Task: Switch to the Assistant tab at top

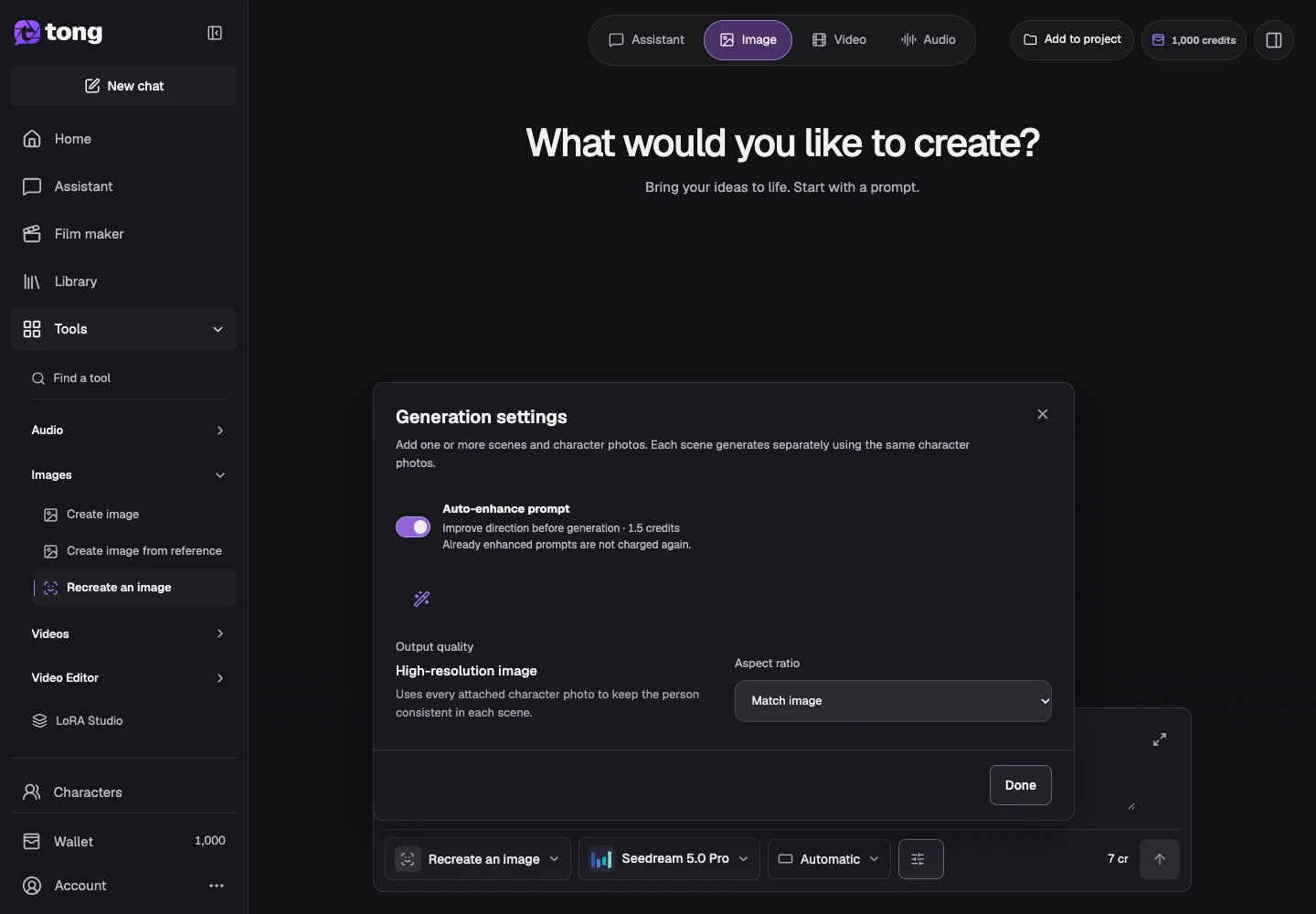Action: coord(647,40)
